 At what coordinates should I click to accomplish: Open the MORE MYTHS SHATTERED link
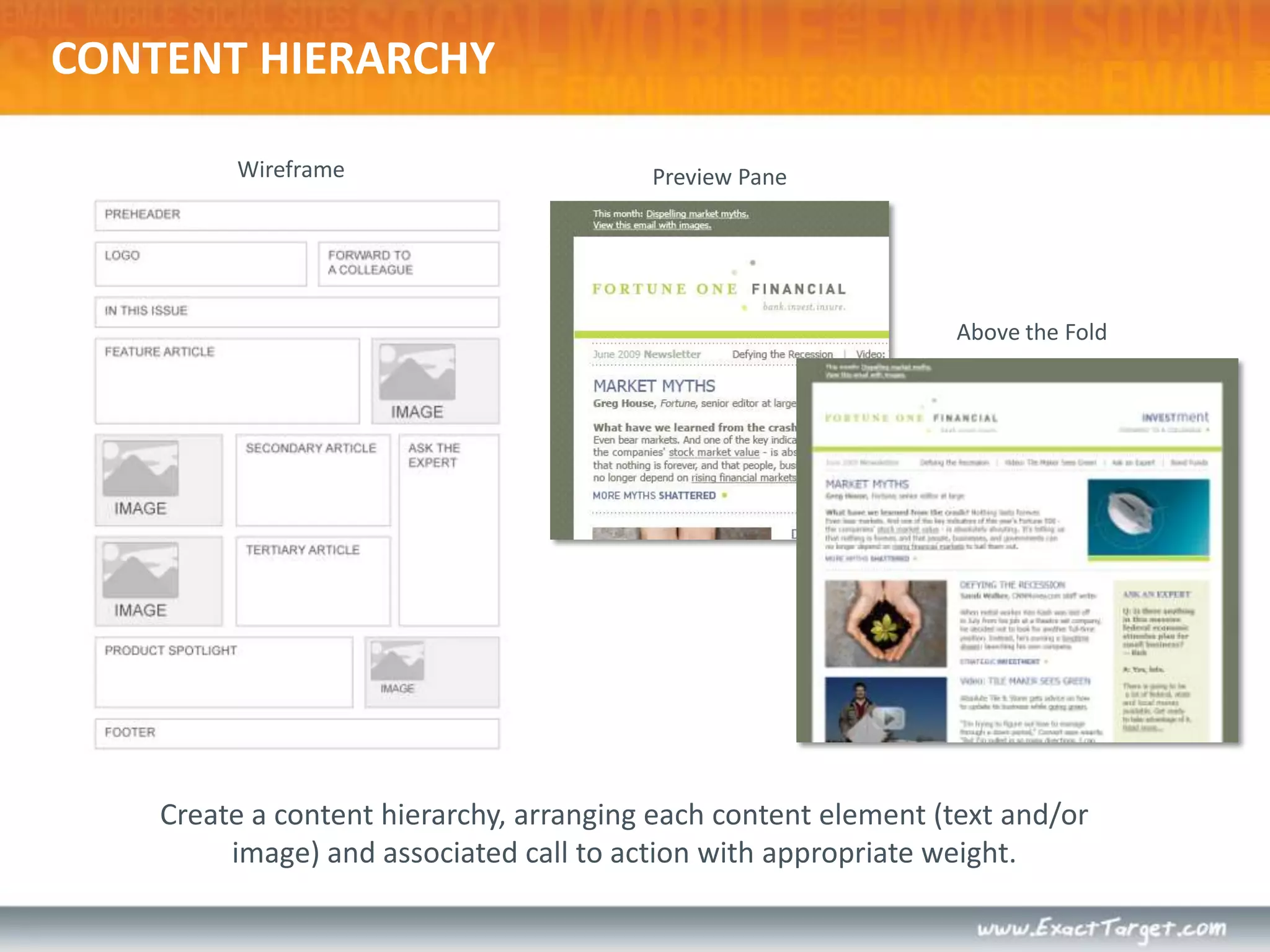pos(659,495)
